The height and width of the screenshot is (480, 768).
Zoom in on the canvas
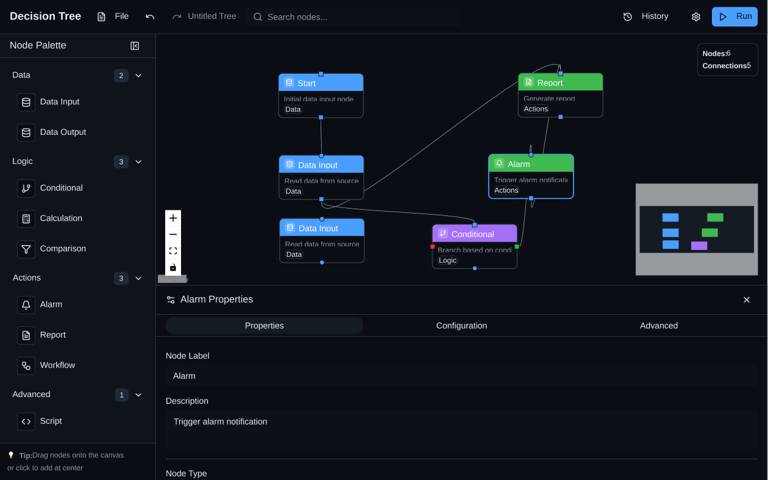pyautogui.click(x=173, y=218)
